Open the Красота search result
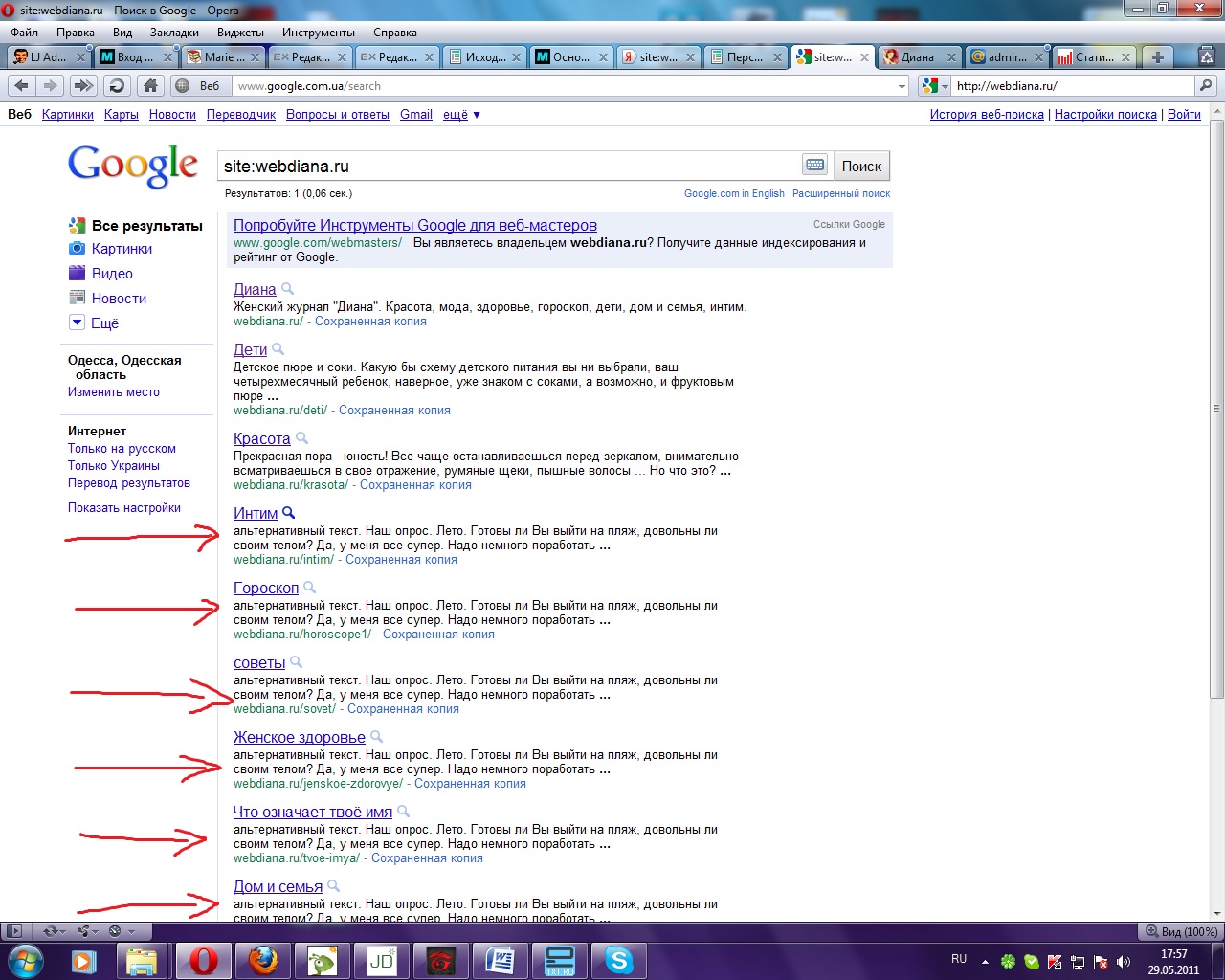 coord(262,438)
